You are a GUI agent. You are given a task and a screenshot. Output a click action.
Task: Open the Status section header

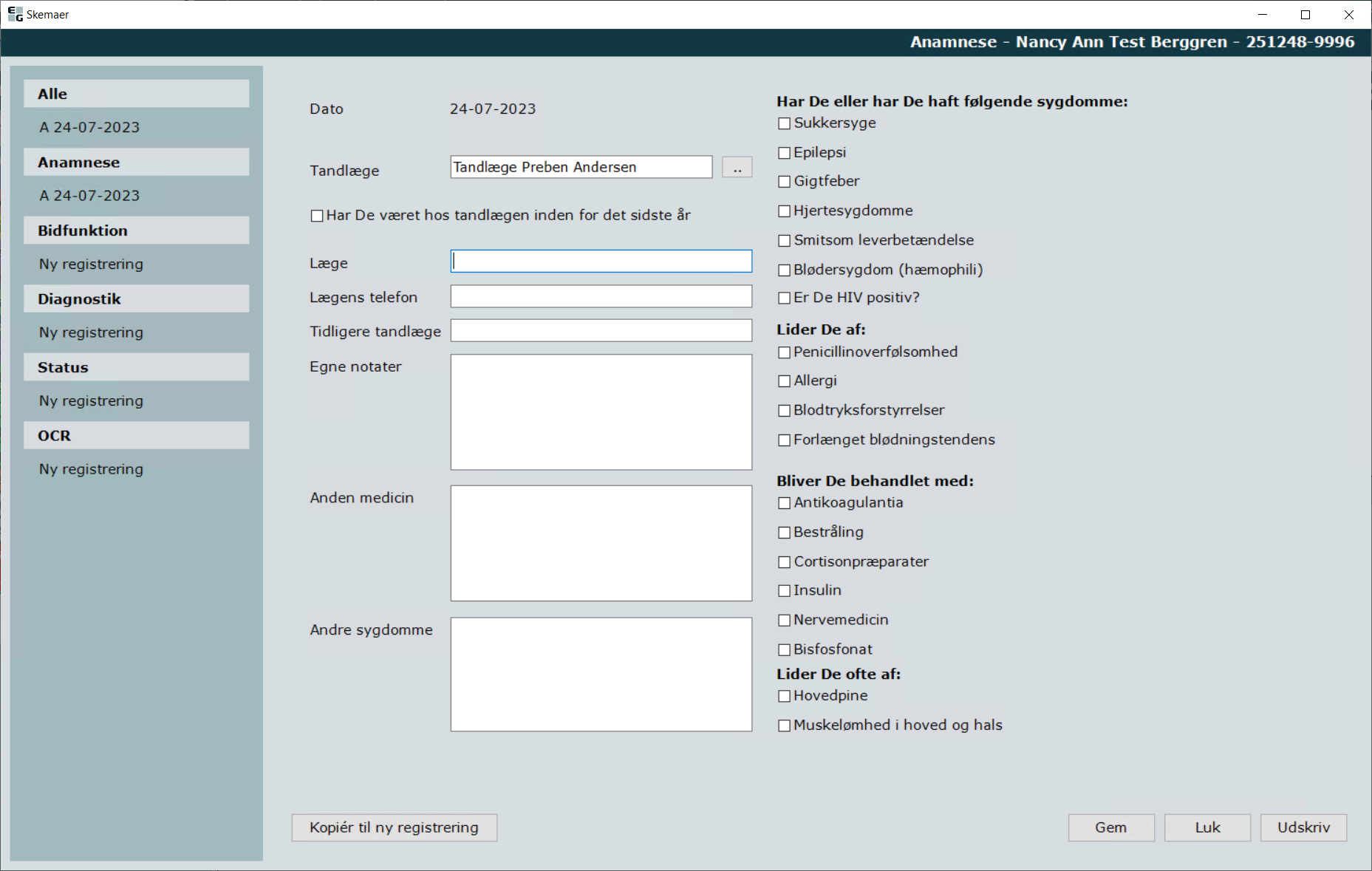[x=137, y=367]
